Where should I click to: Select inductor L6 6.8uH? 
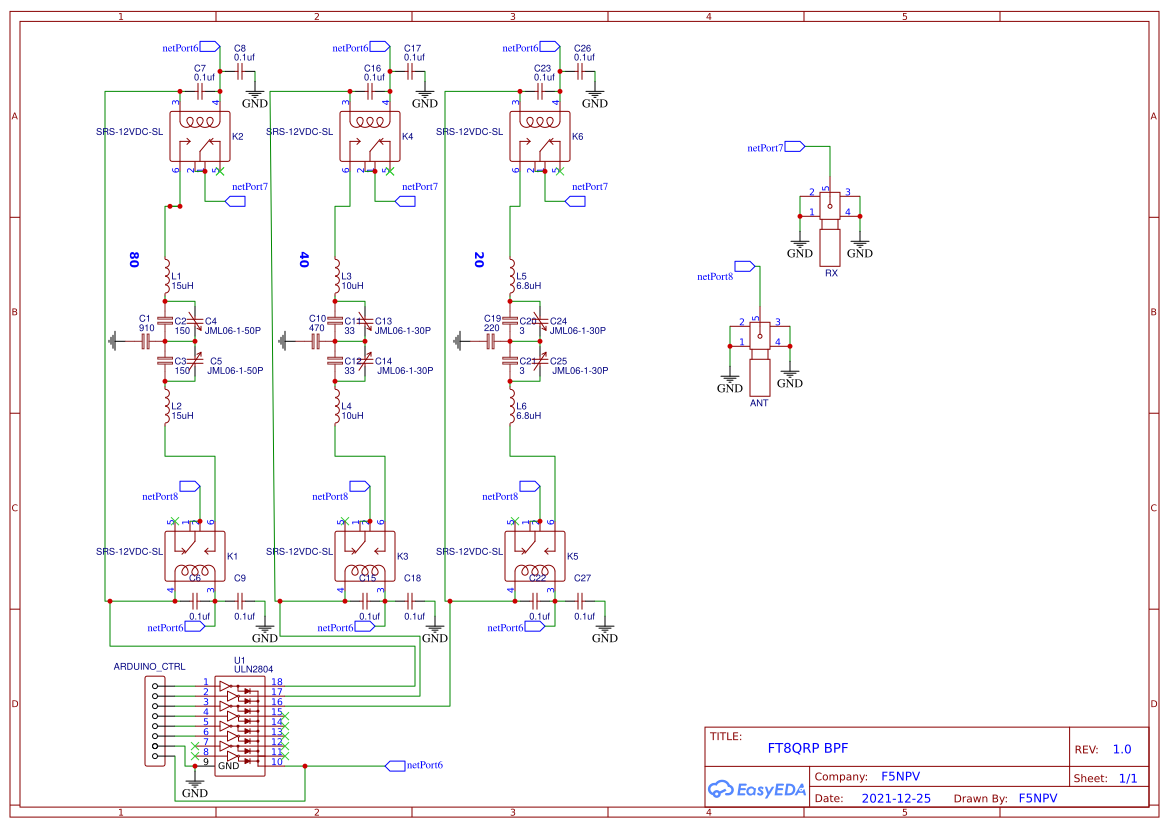(510, 410)
